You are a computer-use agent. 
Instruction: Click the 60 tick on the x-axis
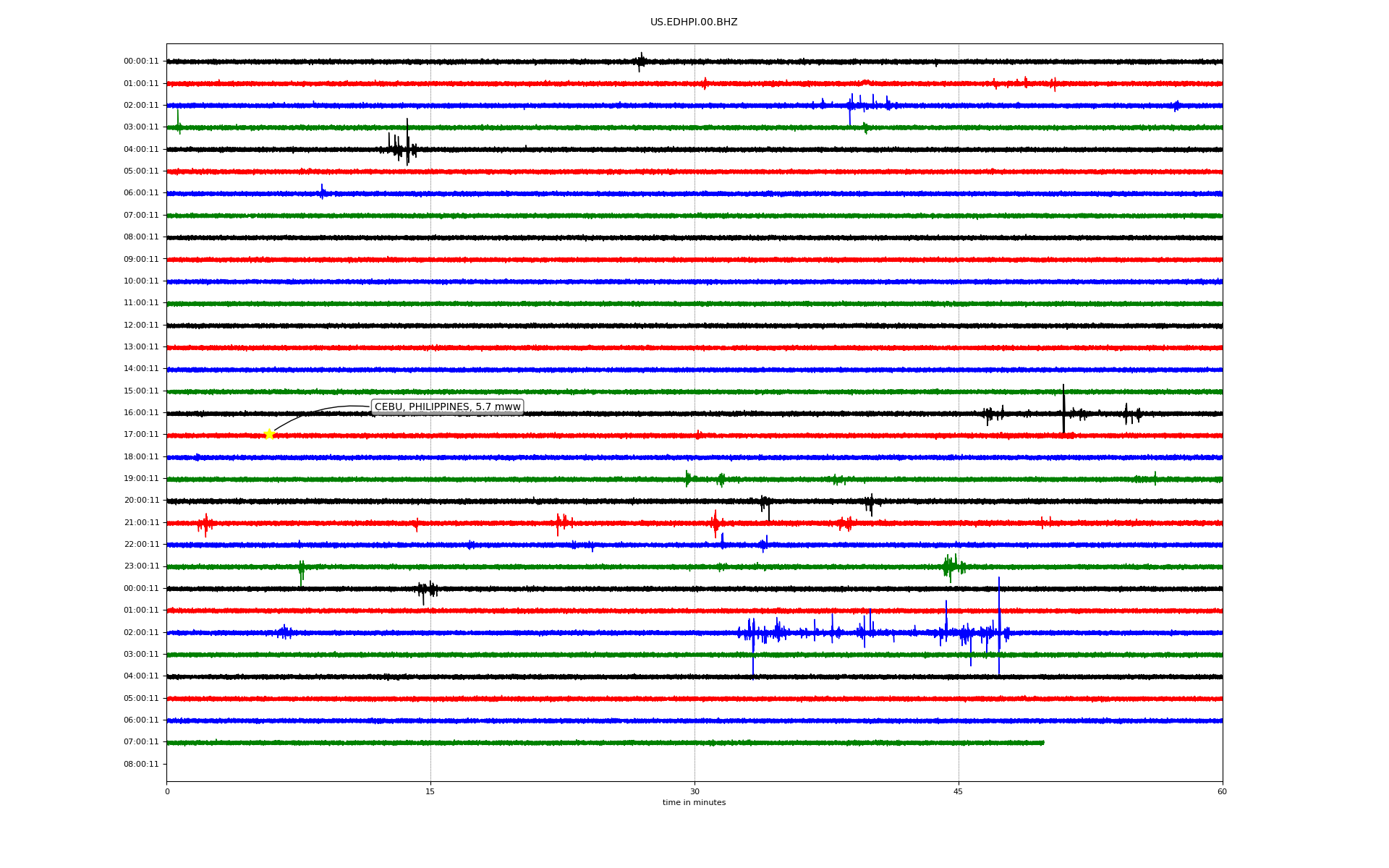1222,792
